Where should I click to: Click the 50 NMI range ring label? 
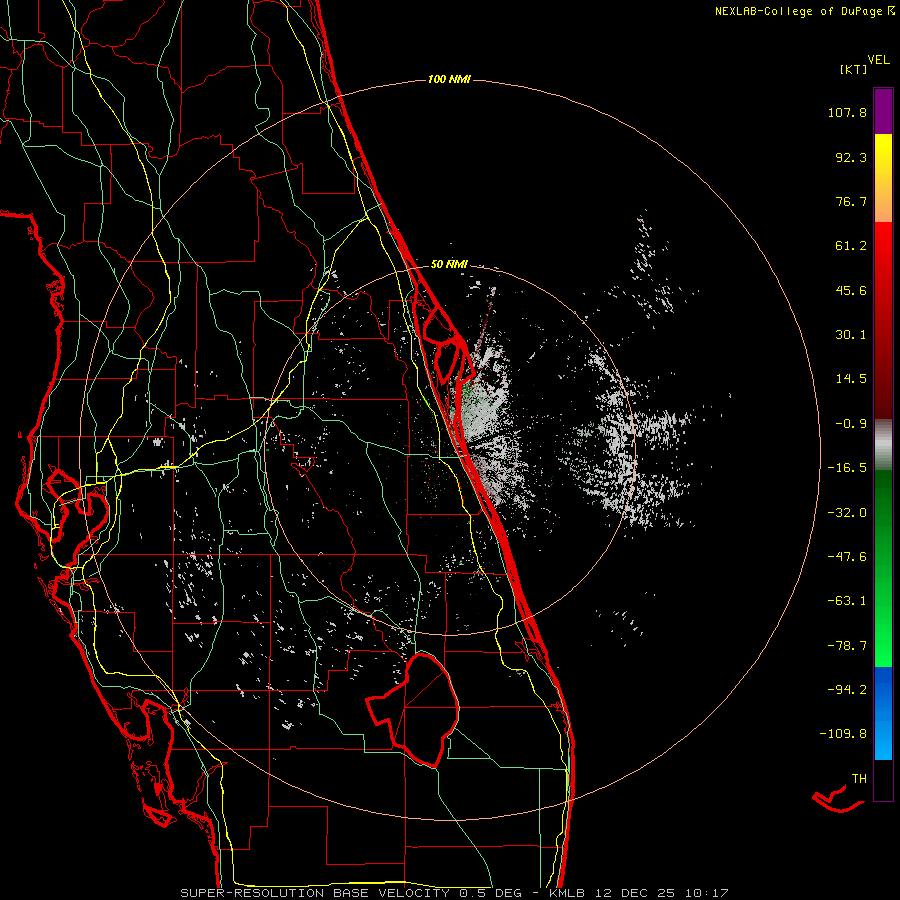(449, 264)
